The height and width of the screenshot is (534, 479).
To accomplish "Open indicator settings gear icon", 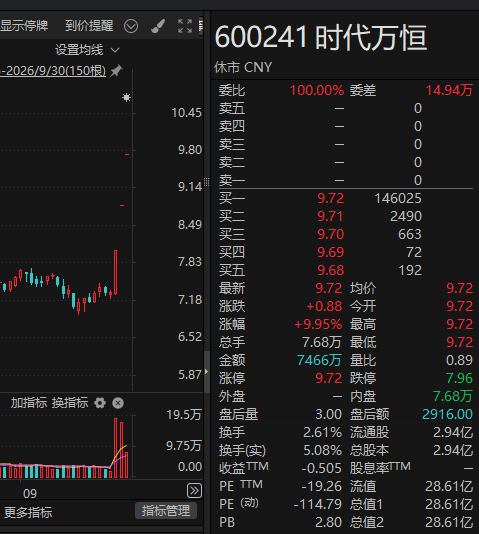I will coord(100,403).
